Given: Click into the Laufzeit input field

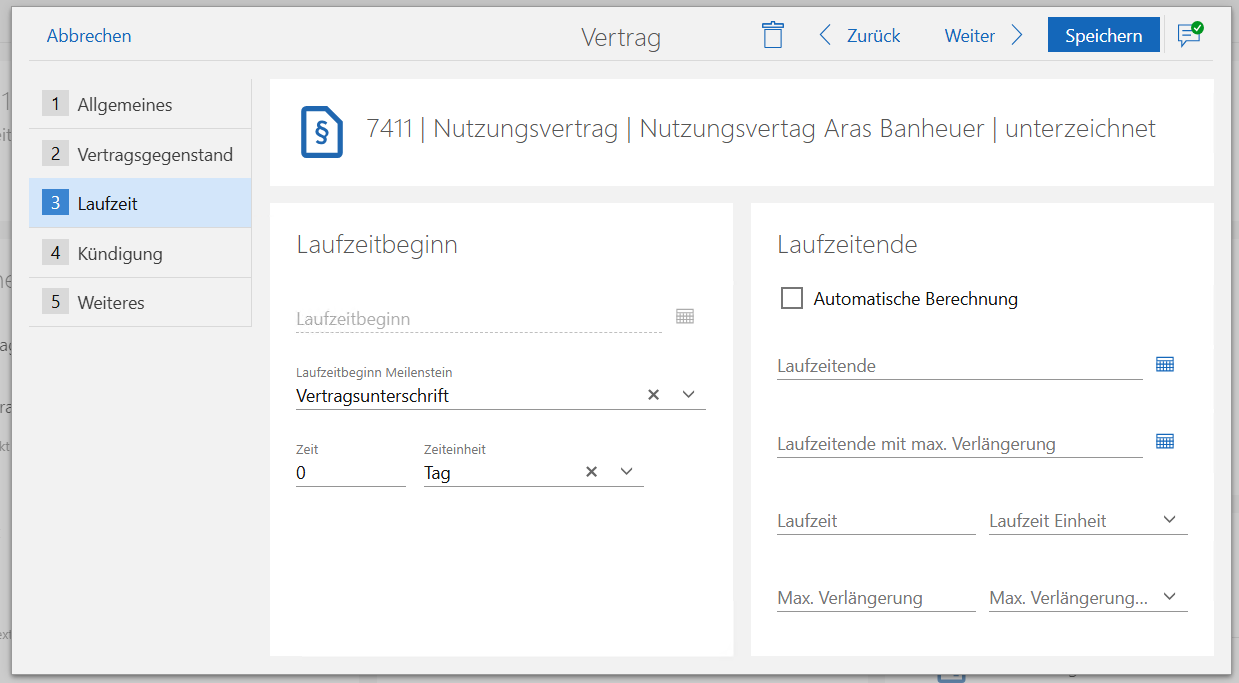Looking at the screenshot, I should pyautogui.click(x=875, y=521).
